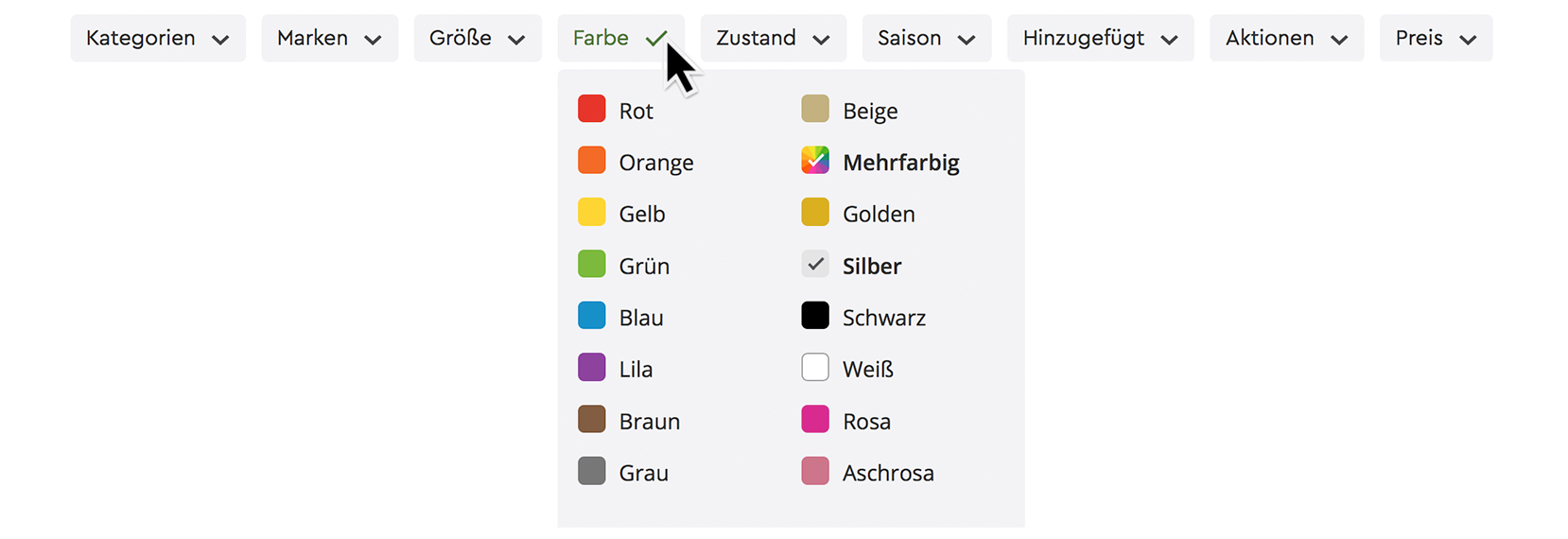Select the red color swatch
The width and height of the screenshot is (1568, 539).
click(x=592, y=110)
